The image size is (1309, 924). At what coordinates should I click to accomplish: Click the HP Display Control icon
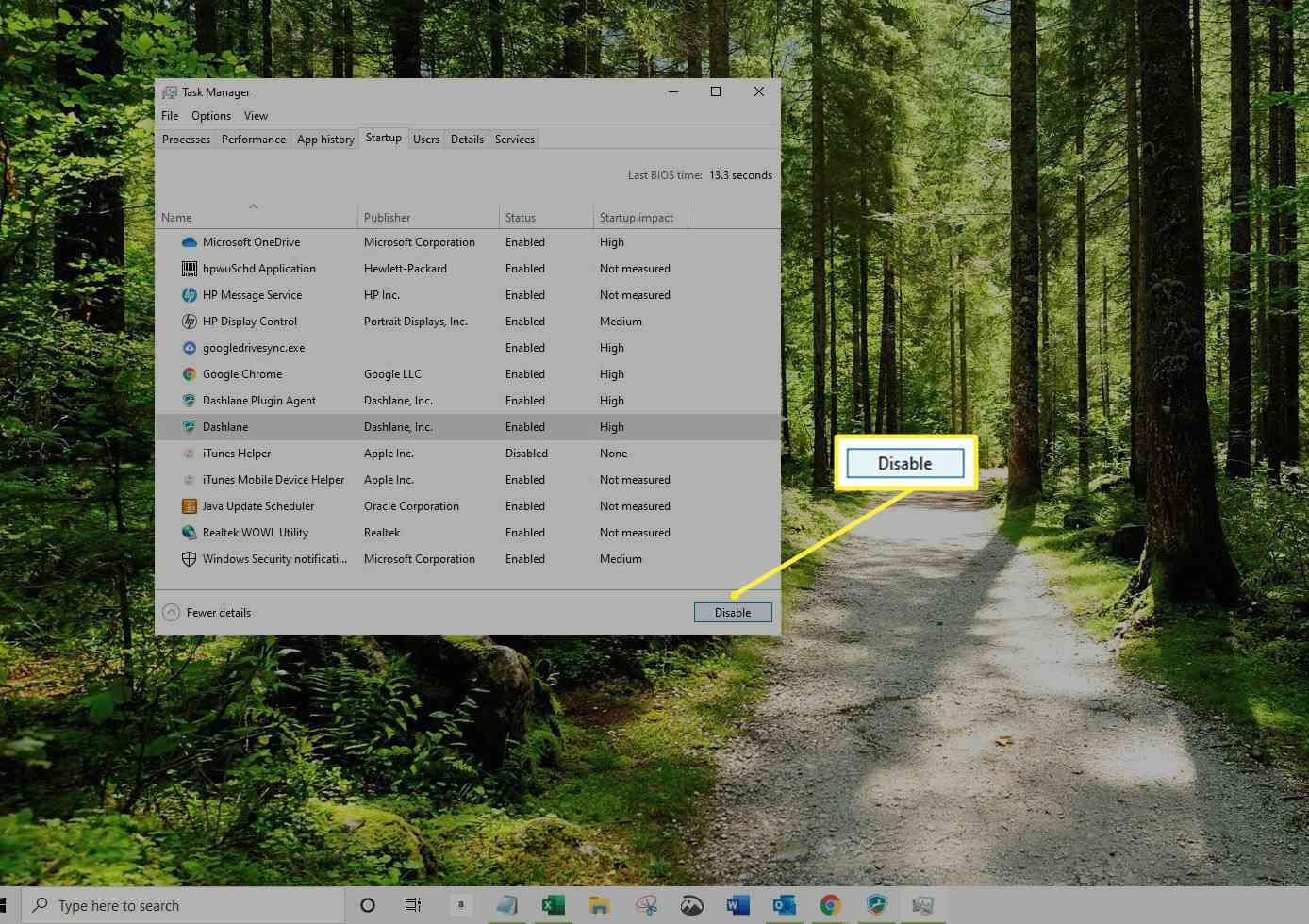tap(189, 322)
